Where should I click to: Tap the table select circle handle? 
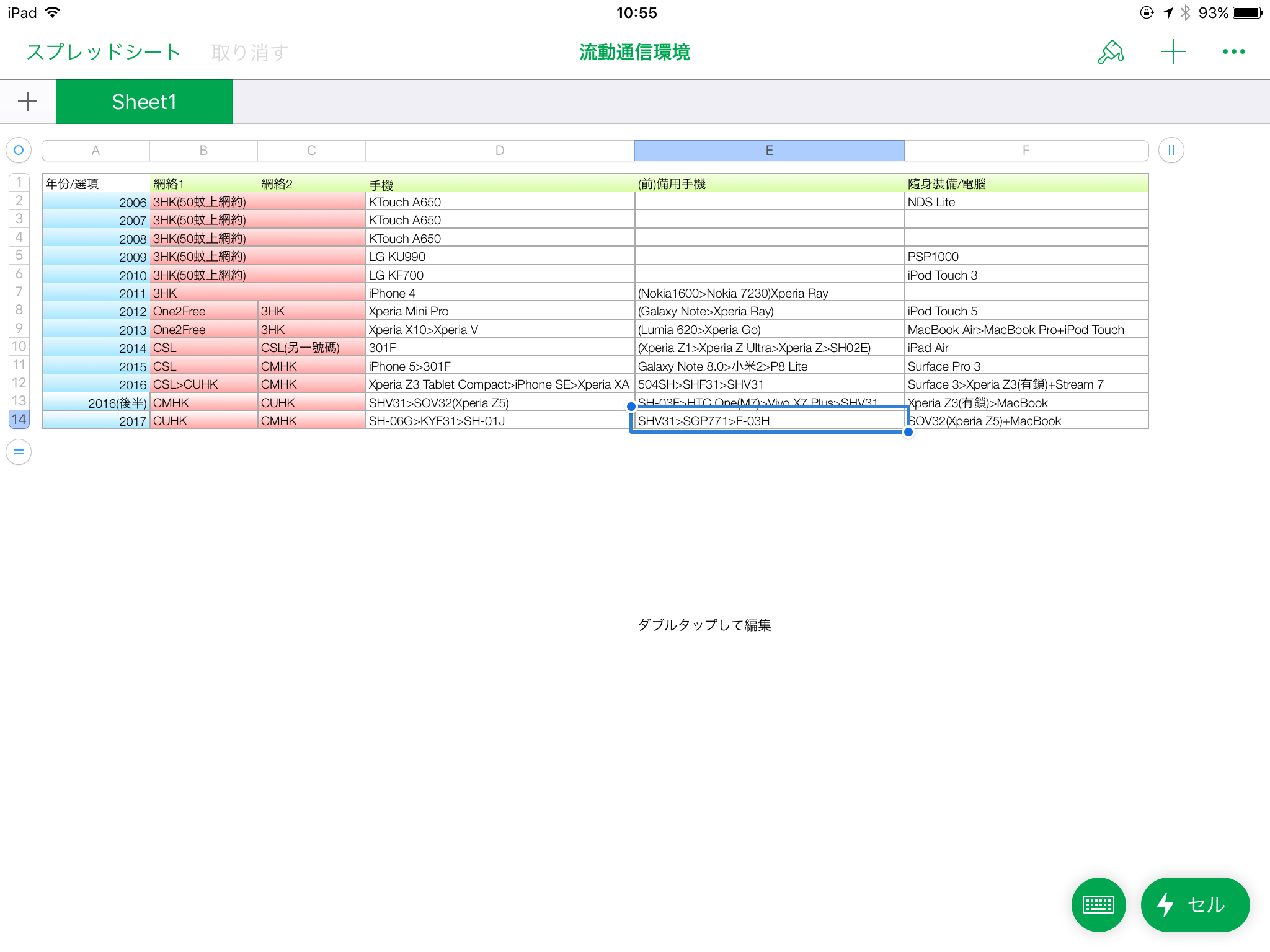[19, 150]
